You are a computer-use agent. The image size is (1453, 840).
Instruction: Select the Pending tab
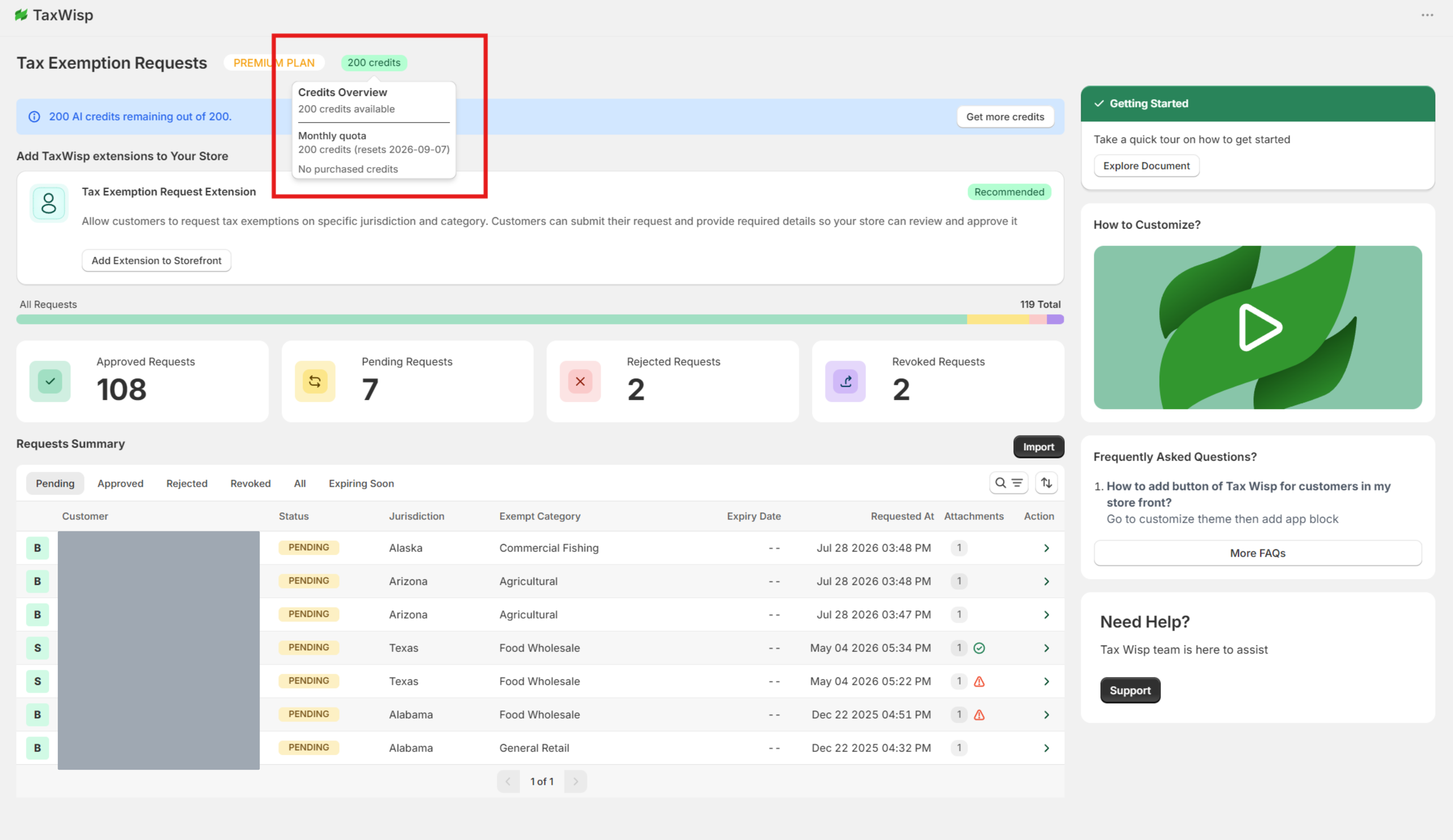[55, 483]
